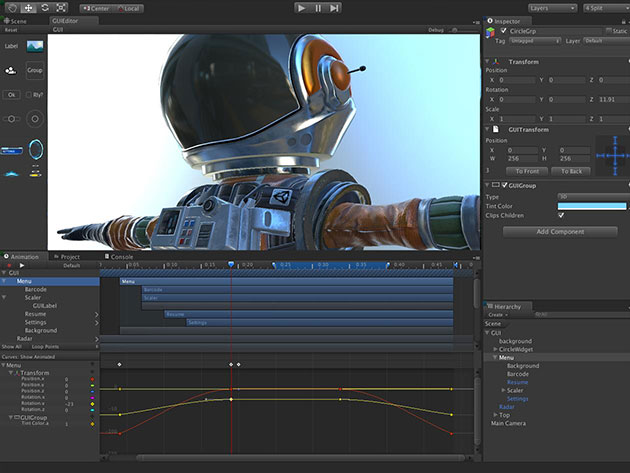Screen dimensions: 630x473
Task: Click the To Back button
Action: point(571,171)
